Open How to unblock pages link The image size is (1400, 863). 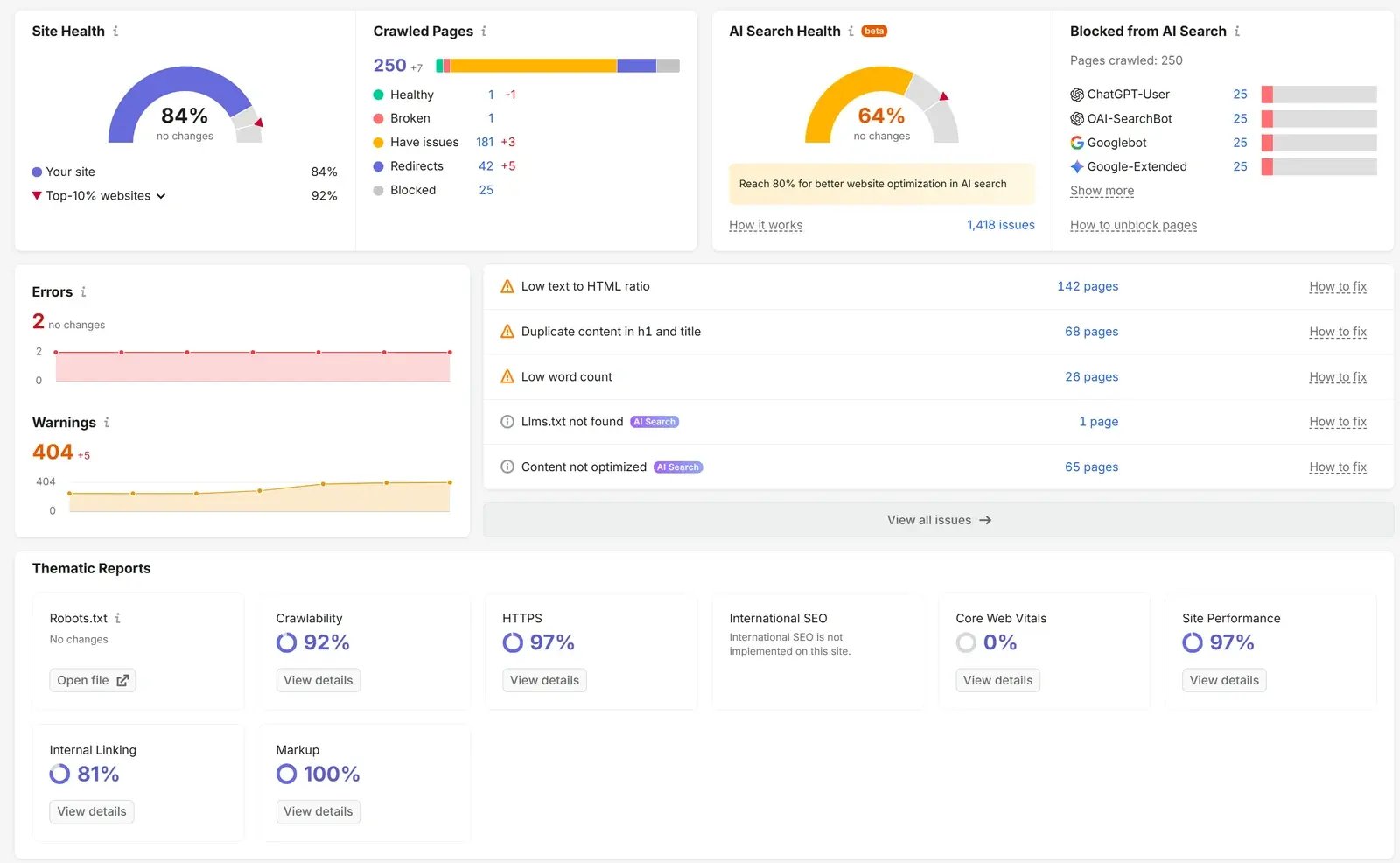click(x=1133, y=225)
